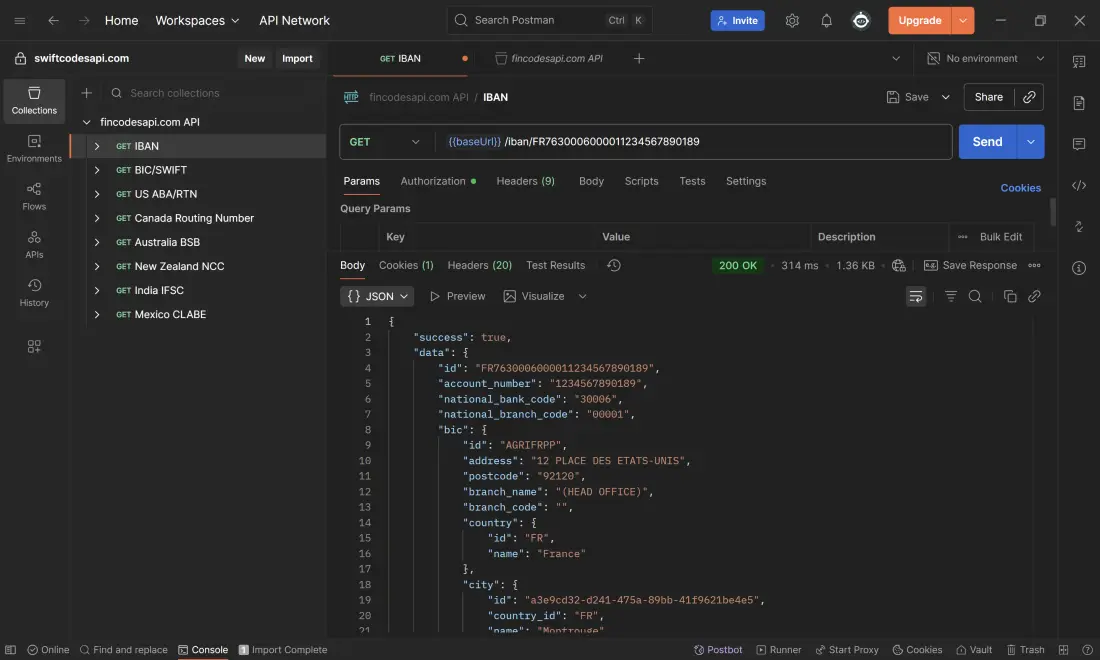Open the settings gear icon
The height and width of the screenshot is (660, 1100).
coord(792,20)
